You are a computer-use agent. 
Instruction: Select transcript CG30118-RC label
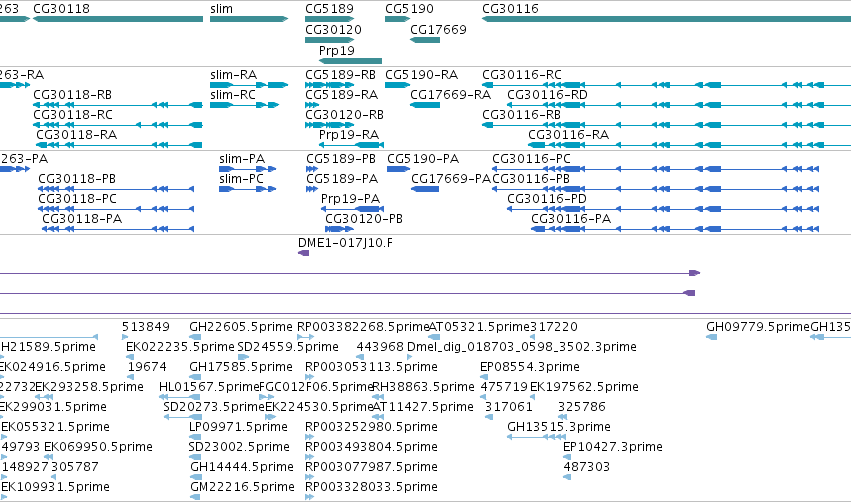point(73,115)
